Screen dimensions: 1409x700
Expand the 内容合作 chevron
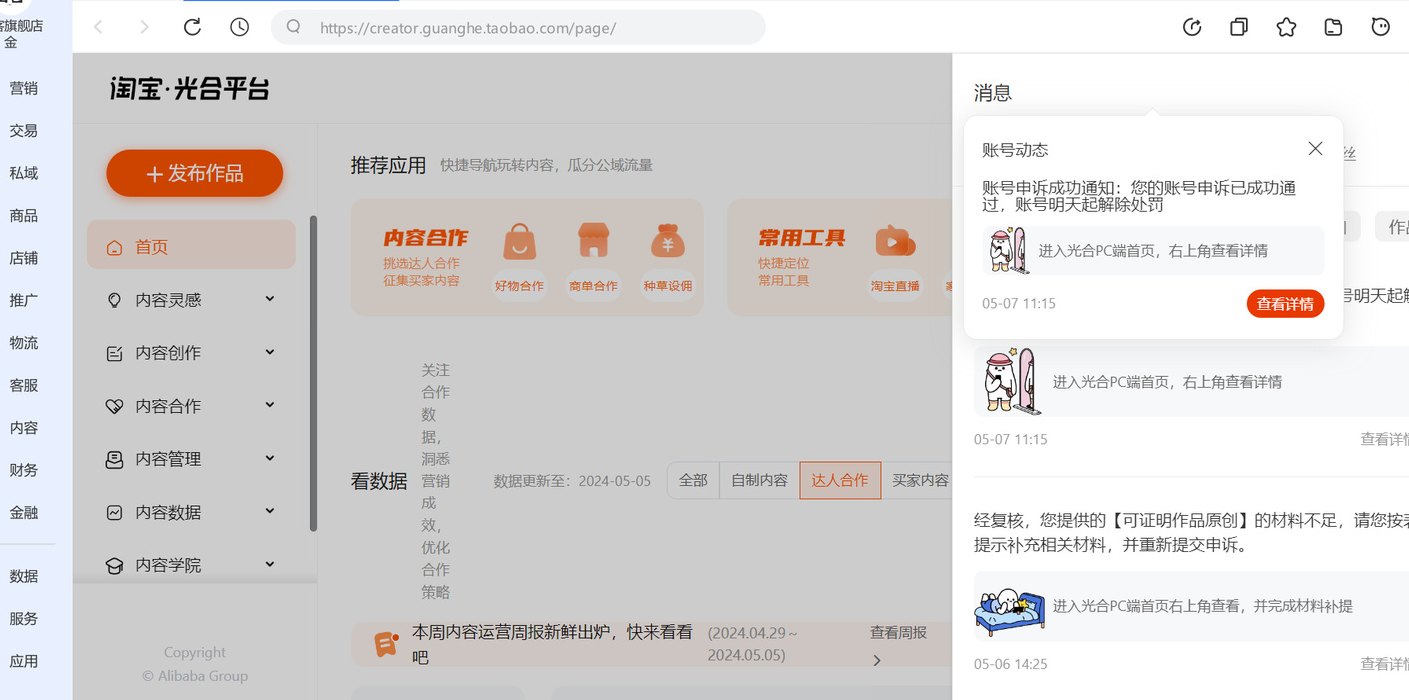(x=270, y=404)
